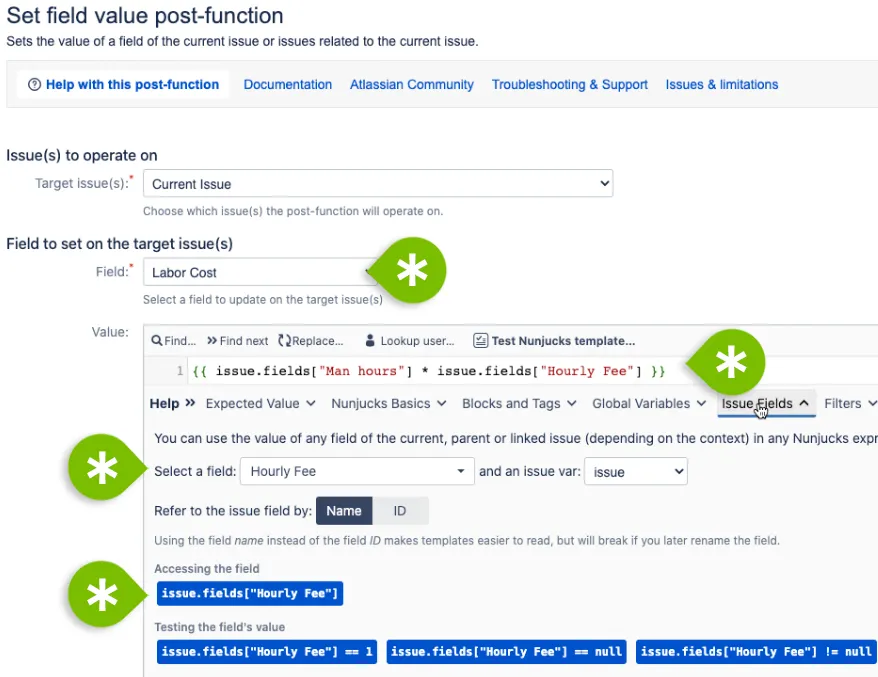
Task: Click the Help label in help bar
Action: point(165,403)
